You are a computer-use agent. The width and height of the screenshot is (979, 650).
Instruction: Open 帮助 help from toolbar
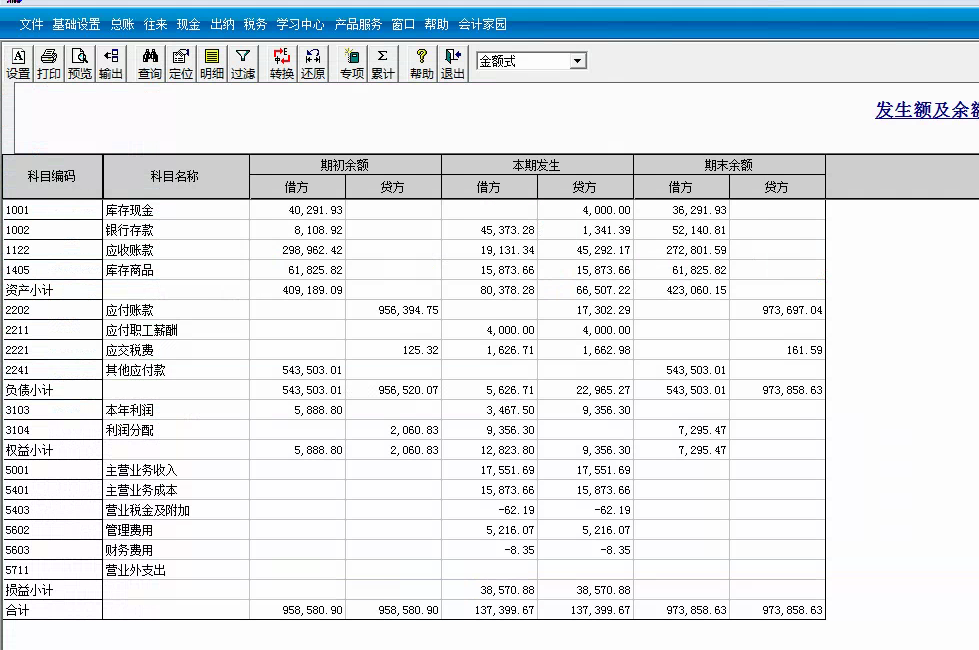pyautogui.click(x=421, y=64)
